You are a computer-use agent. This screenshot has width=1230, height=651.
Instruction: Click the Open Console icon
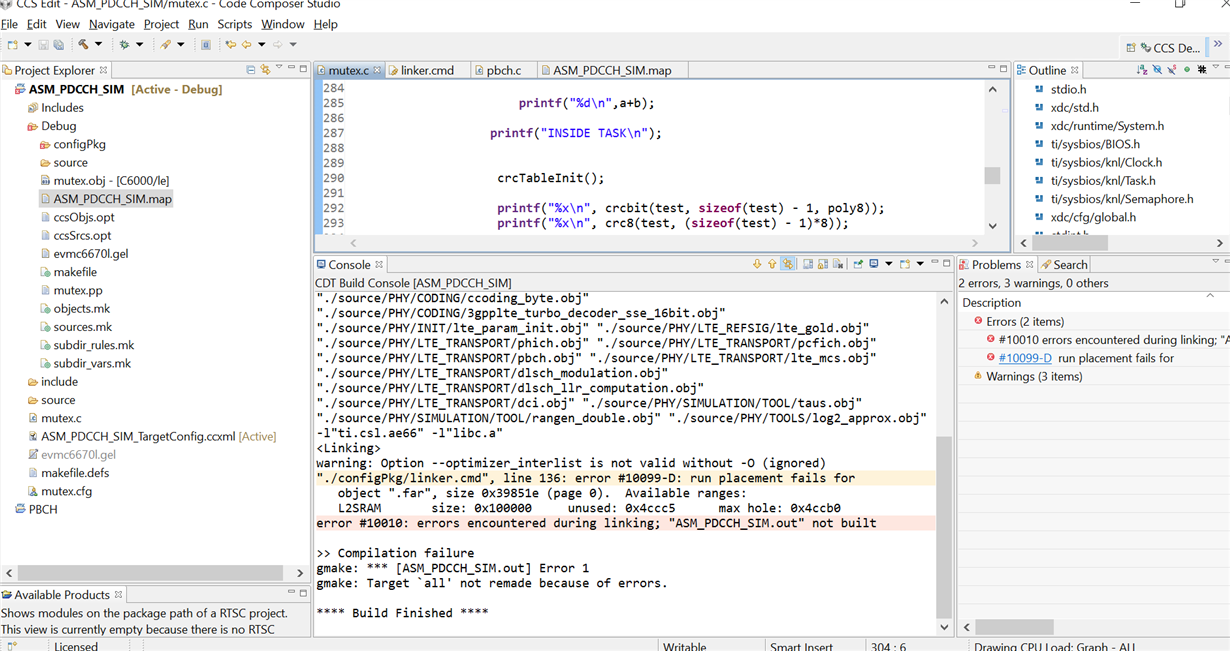(905, 264)
